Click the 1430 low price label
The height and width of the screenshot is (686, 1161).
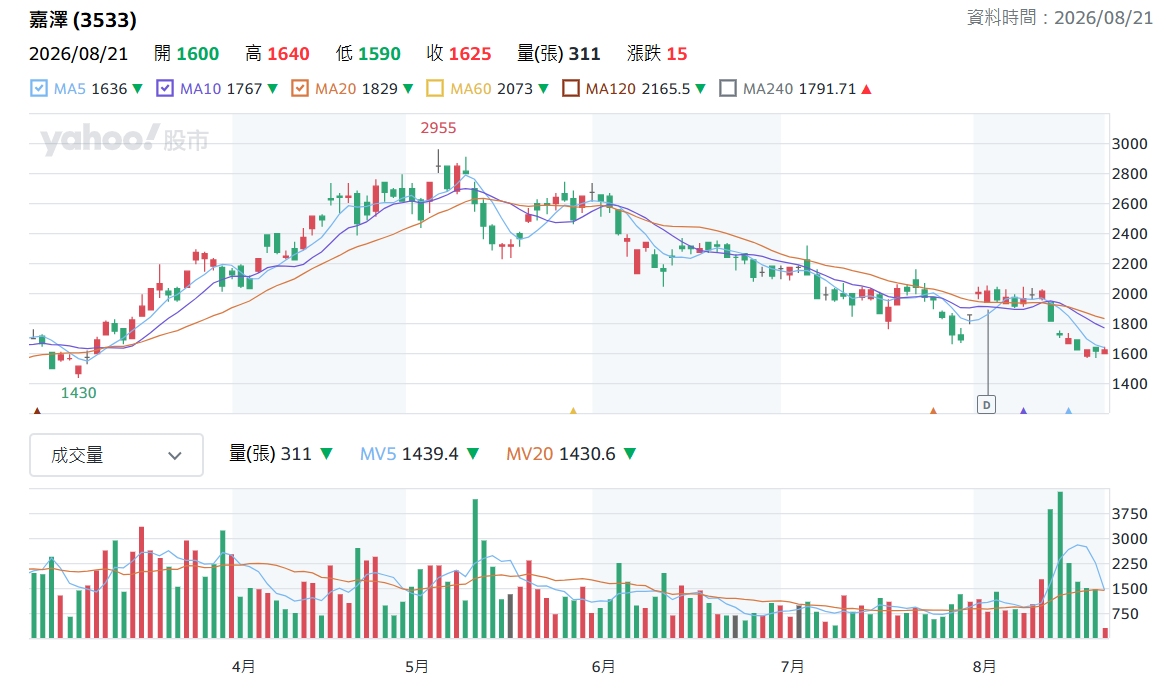pyautogui.click(x=78, y=393)
